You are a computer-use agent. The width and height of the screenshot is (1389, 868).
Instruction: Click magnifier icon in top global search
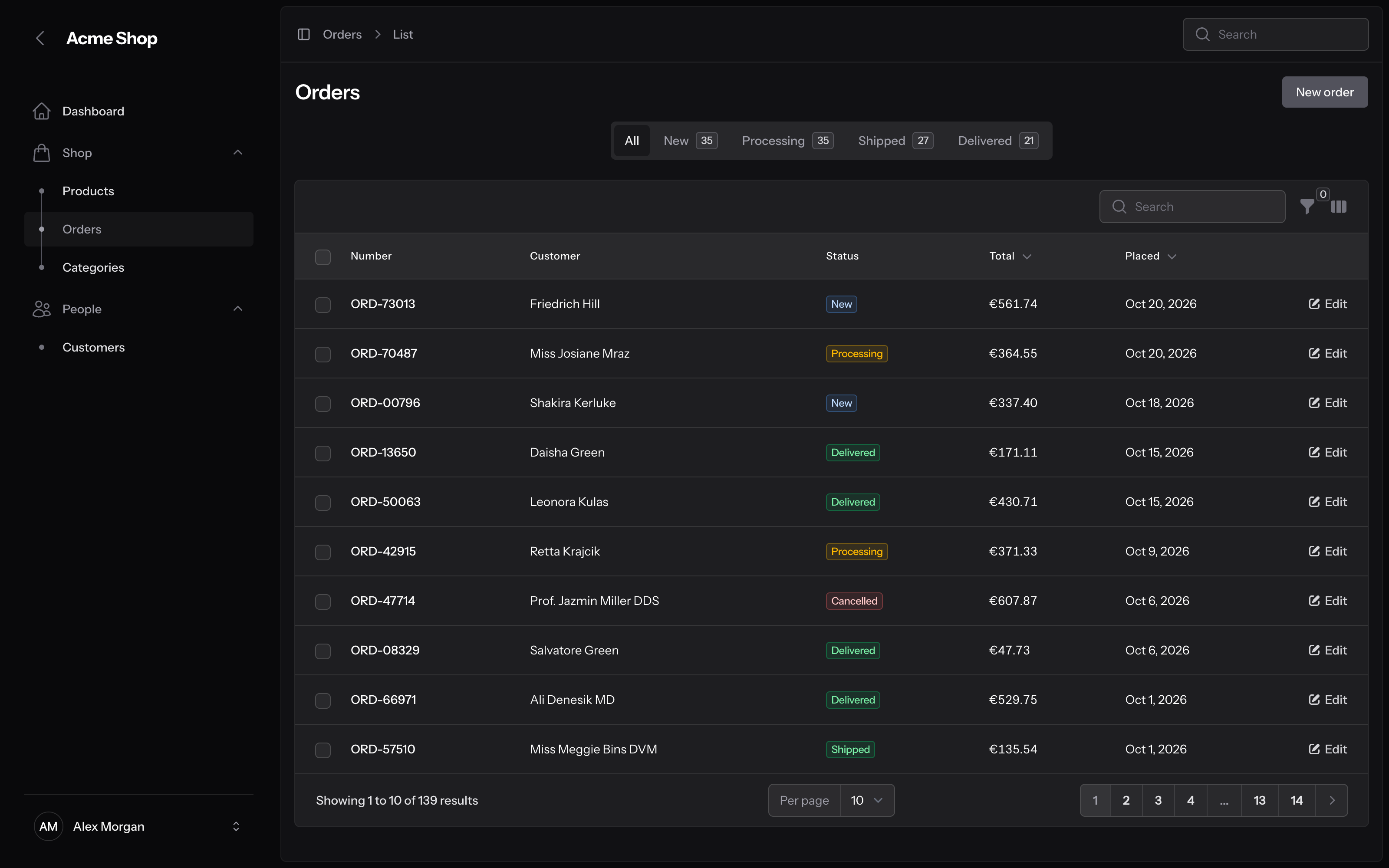tap(1202, 34)
